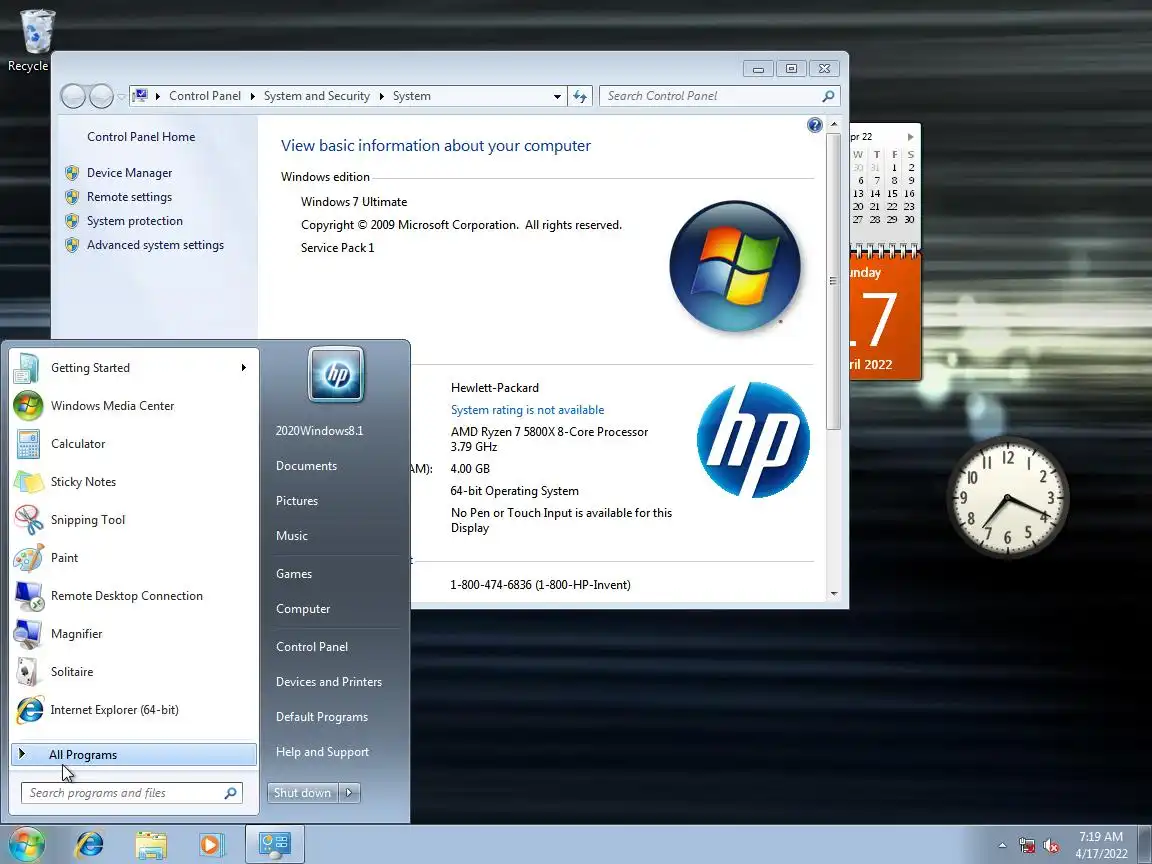Image resolution: width=1152 pixels, height=864 pixels.
Task: Open Music from Start menu
Action: [x=292, y=536]
